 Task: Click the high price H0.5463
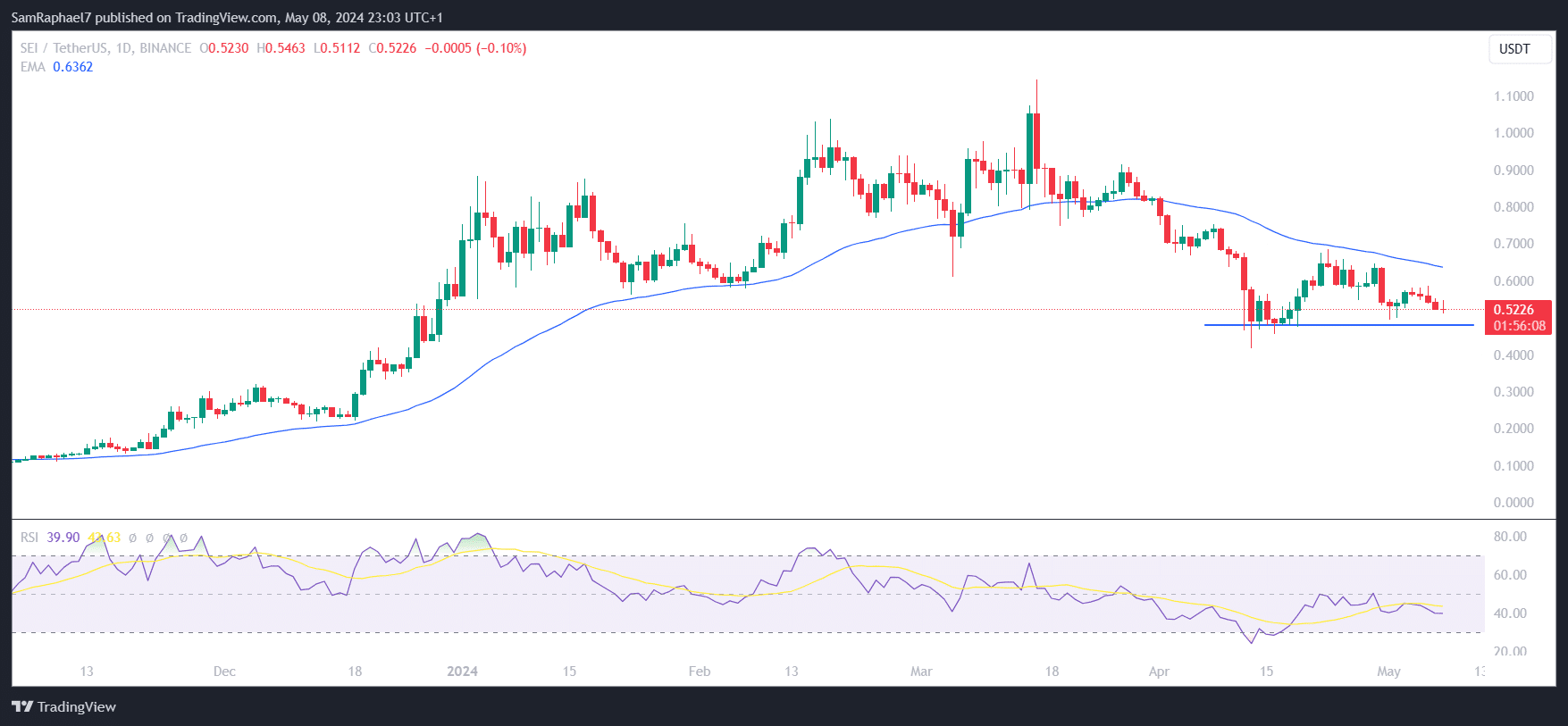click(x=281, y=48)
